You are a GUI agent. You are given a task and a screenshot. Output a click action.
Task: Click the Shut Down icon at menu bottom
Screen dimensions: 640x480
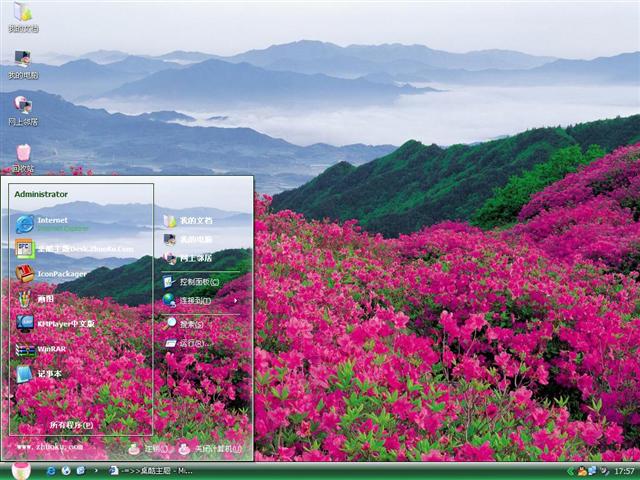pos(184,449)
